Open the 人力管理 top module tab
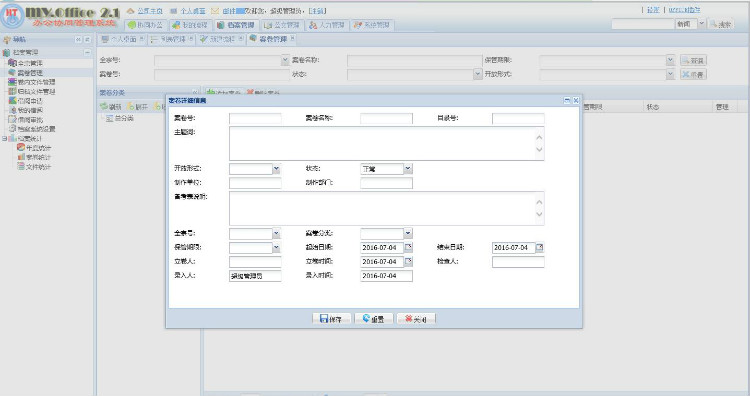750x396 pixels. 327,25
